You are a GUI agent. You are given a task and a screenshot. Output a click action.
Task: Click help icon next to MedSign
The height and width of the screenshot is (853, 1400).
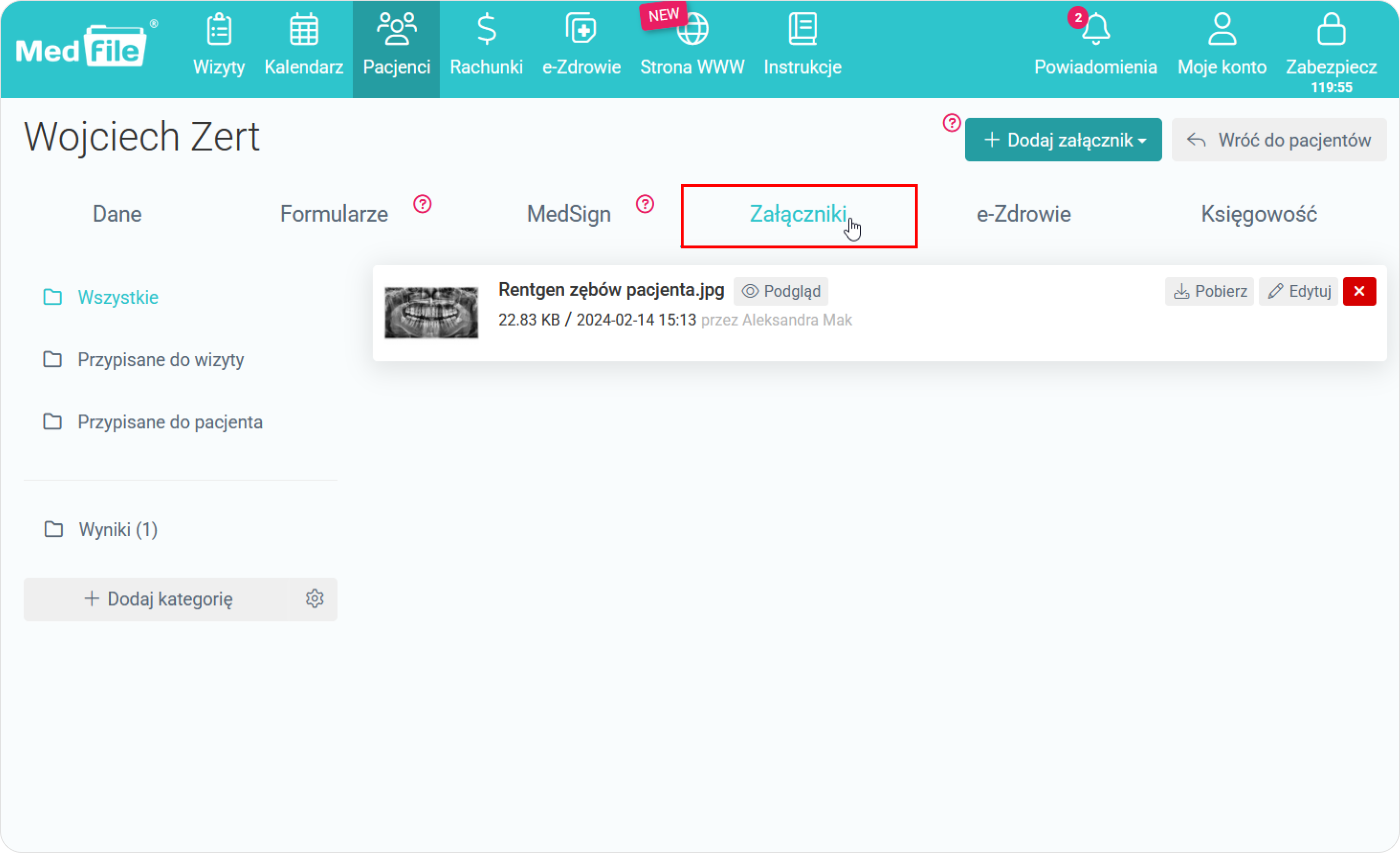pos(645,204)
